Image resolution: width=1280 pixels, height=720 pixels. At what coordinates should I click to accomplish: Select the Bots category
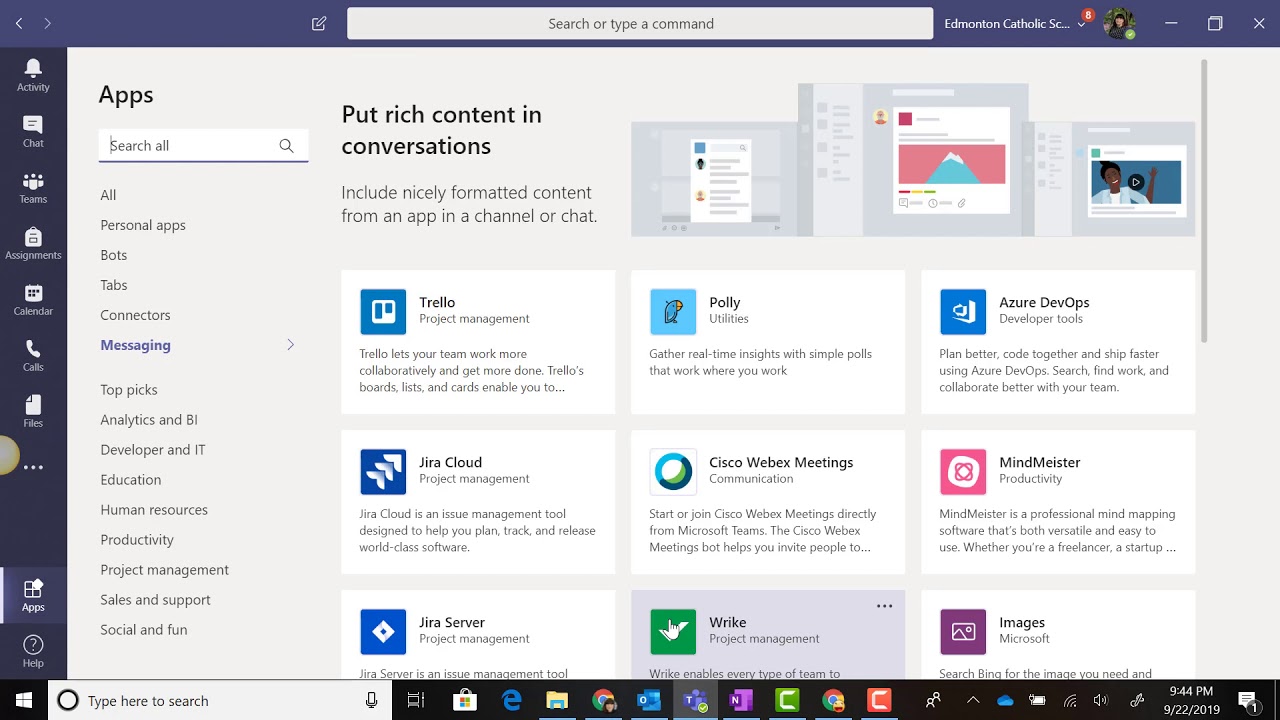coord(114,255)
